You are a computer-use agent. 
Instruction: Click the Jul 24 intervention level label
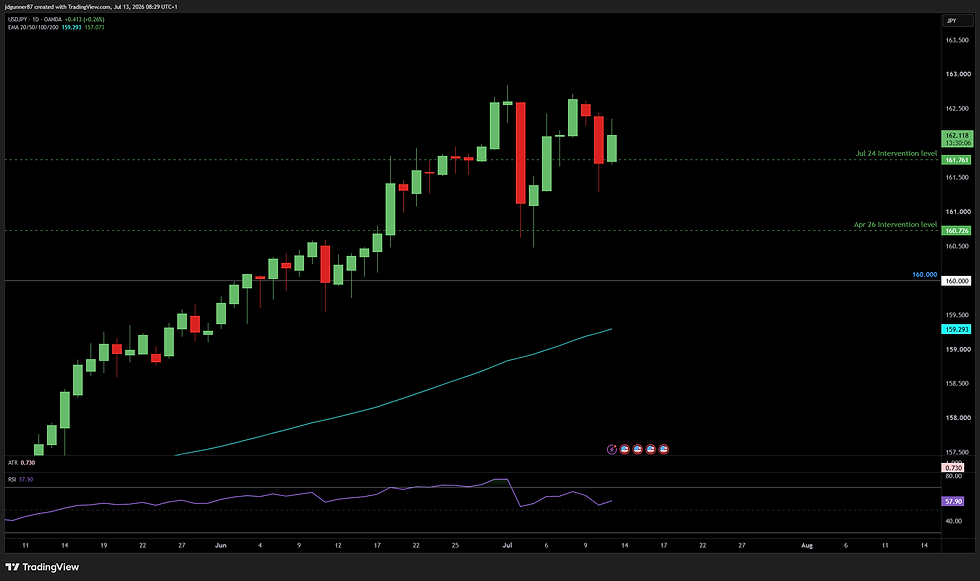(896, 153)
